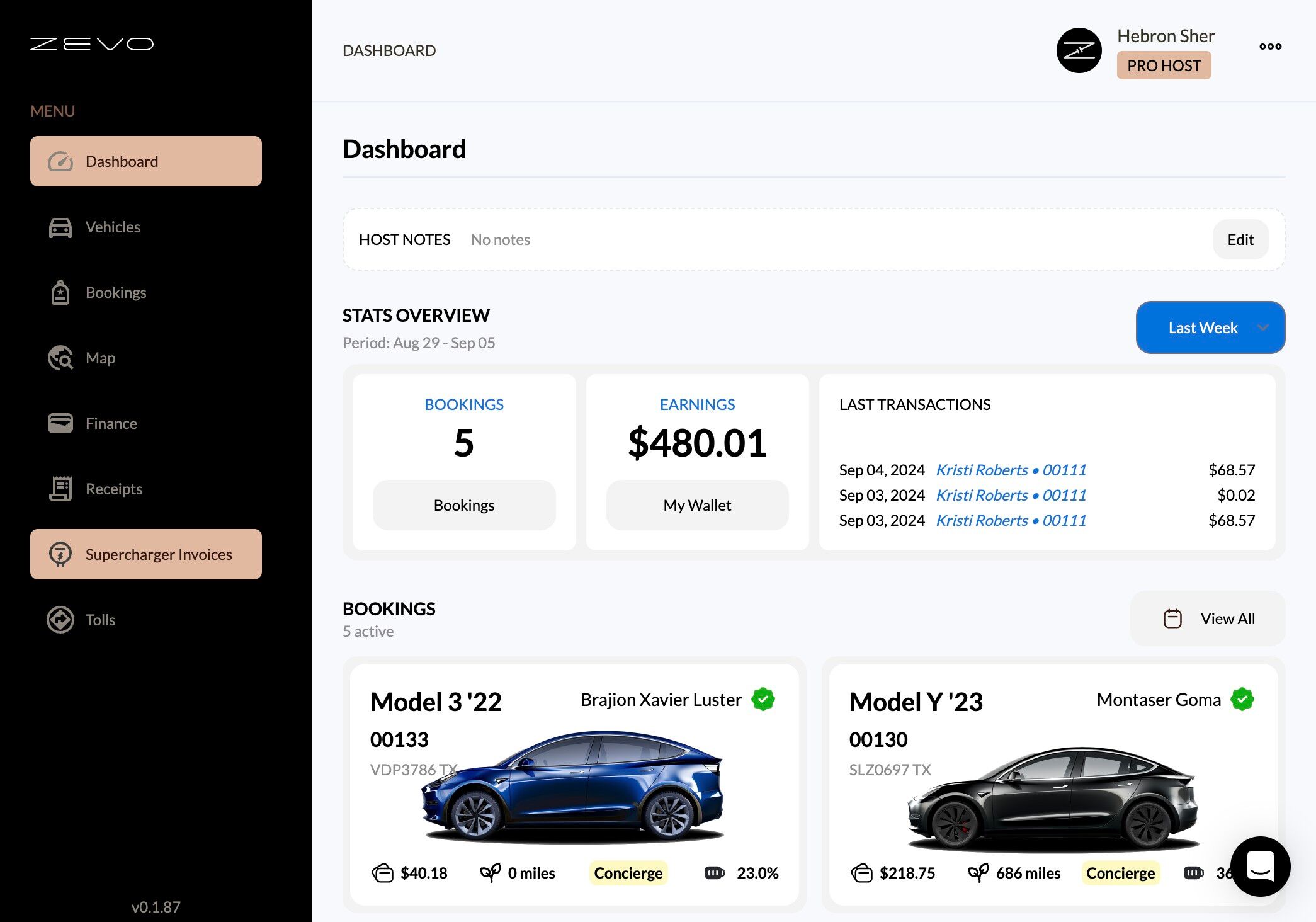Click the Map globe search icon
The height and width of the screenshot is (922, 1316).
(x=60, y=358)
